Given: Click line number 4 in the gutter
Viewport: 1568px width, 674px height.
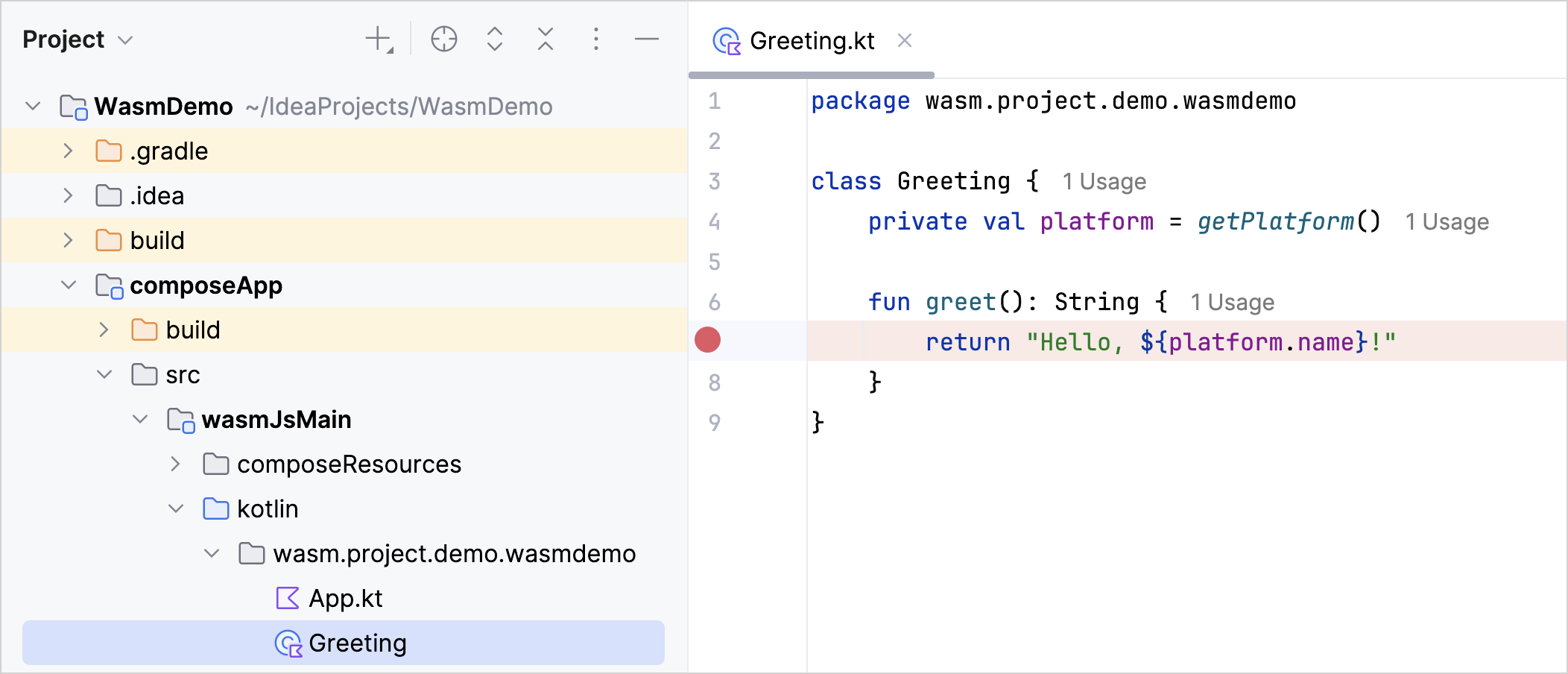Looking at the screenshot, I should pos(714,222).
